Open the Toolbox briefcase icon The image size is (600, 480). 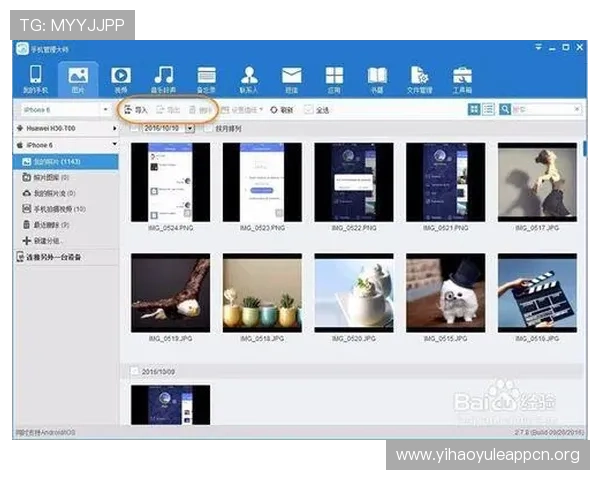click(462, 78)
